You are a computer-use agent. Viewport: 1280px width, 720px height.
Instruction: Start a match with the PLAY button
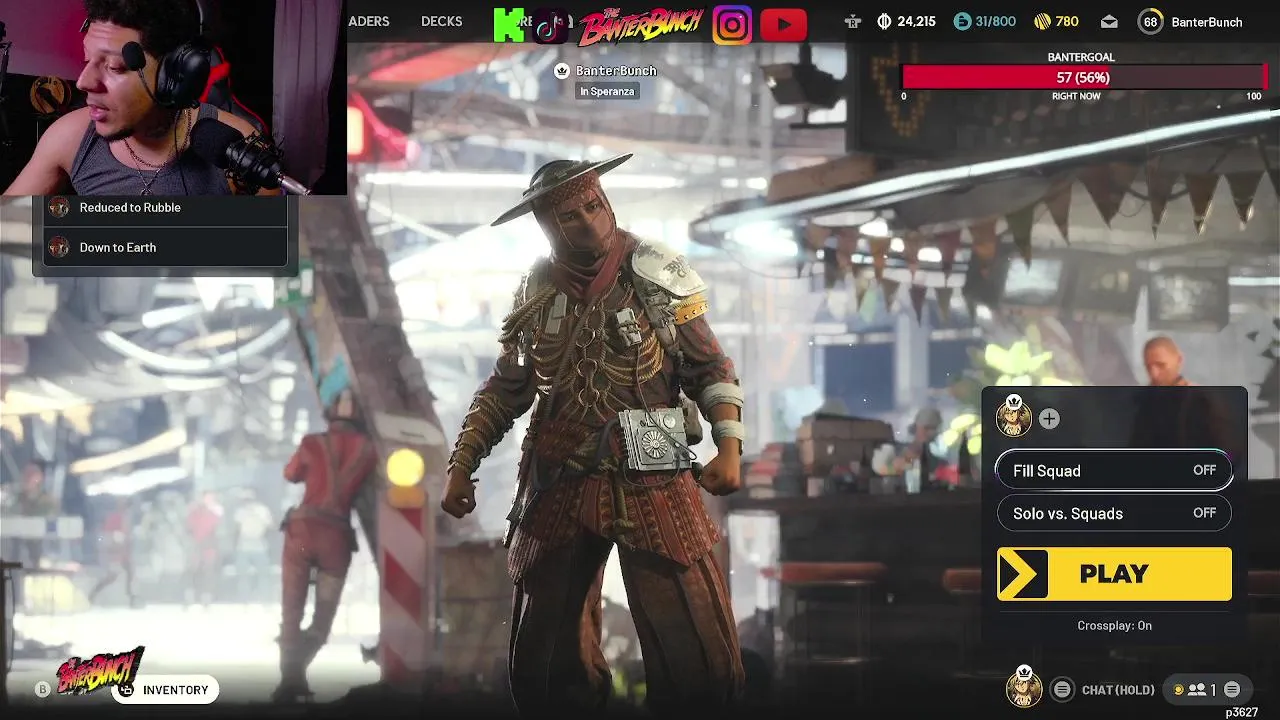pyautogui.click(x=1114, y=574)
